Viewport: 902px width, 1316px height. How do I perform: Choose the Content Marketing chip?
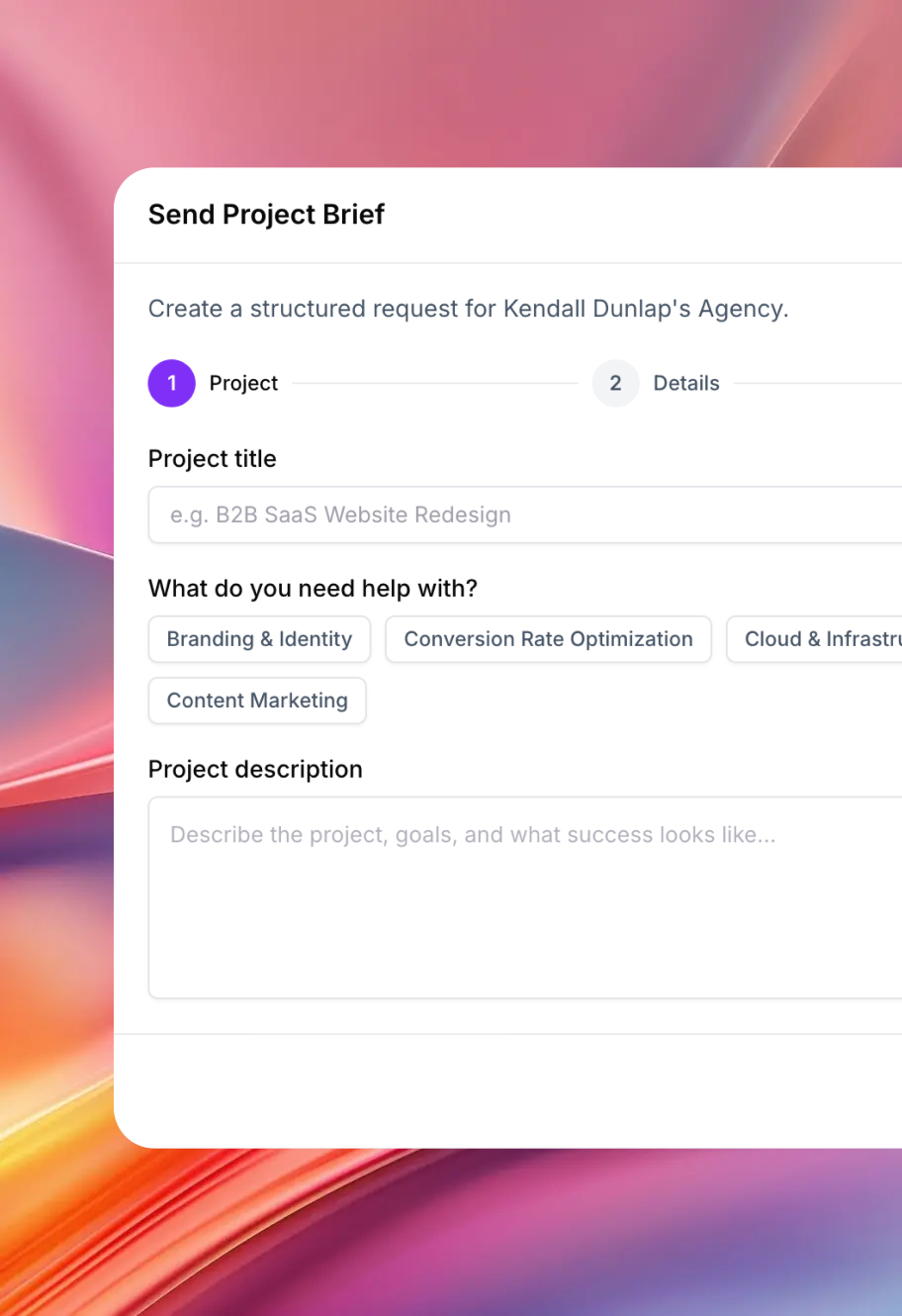coord(257,701)
